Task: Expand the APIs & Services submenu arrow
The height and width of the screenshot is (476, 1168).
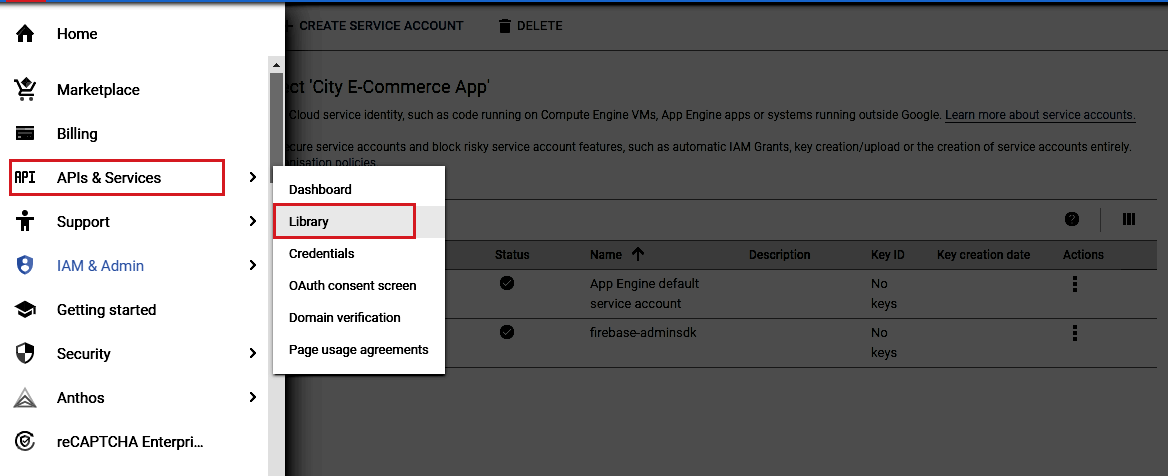Action: click(x=253, y=177)
